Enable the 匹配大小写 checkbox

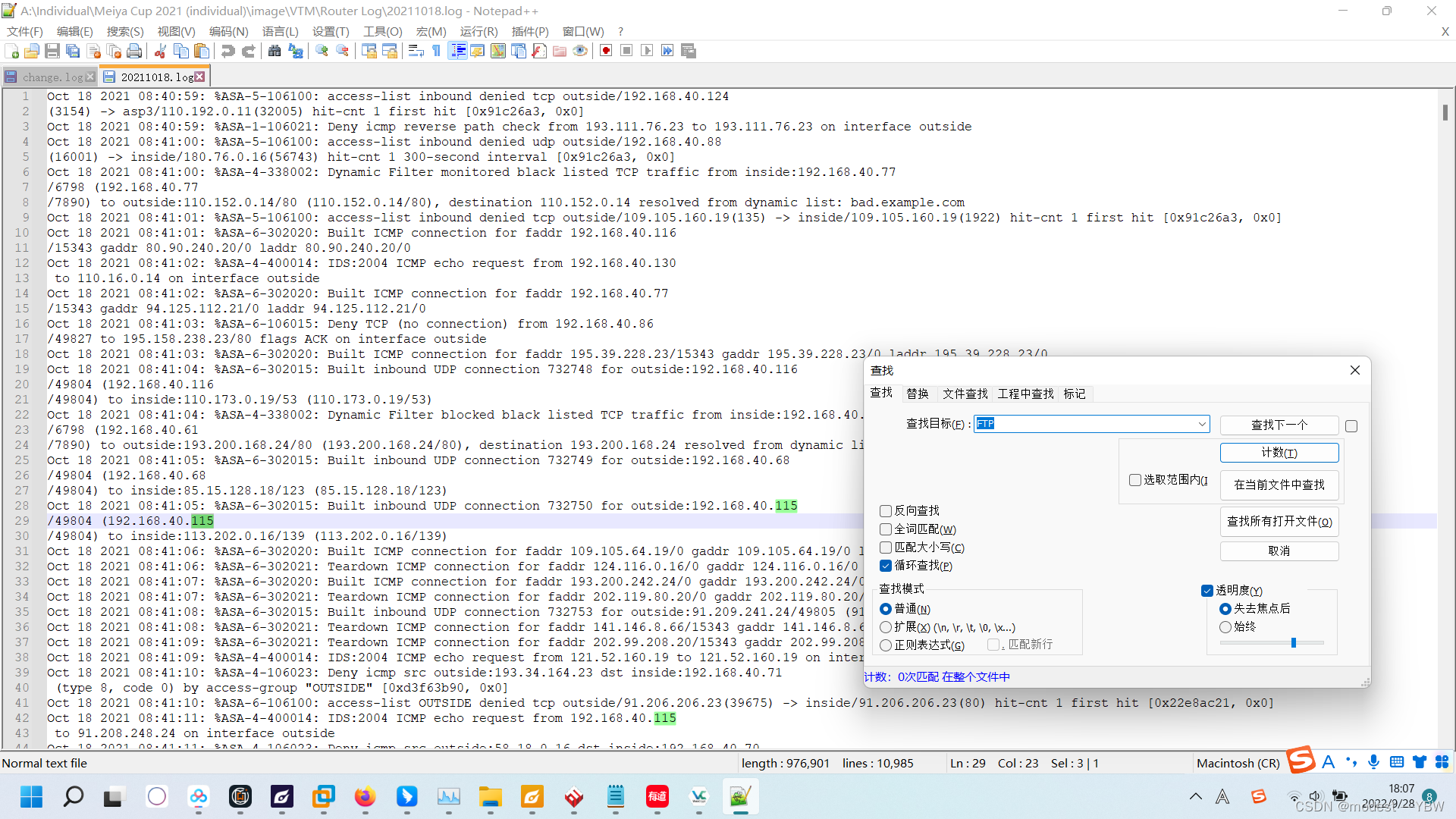point(886,548)
